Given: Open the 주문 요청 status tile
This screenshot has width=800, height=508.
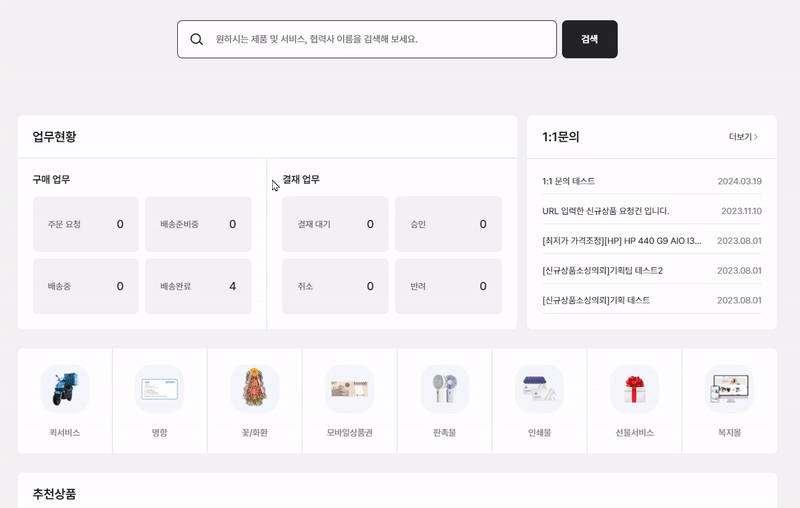Looking at the screenshot, I should pyautogui.click(x=85, y=224).
